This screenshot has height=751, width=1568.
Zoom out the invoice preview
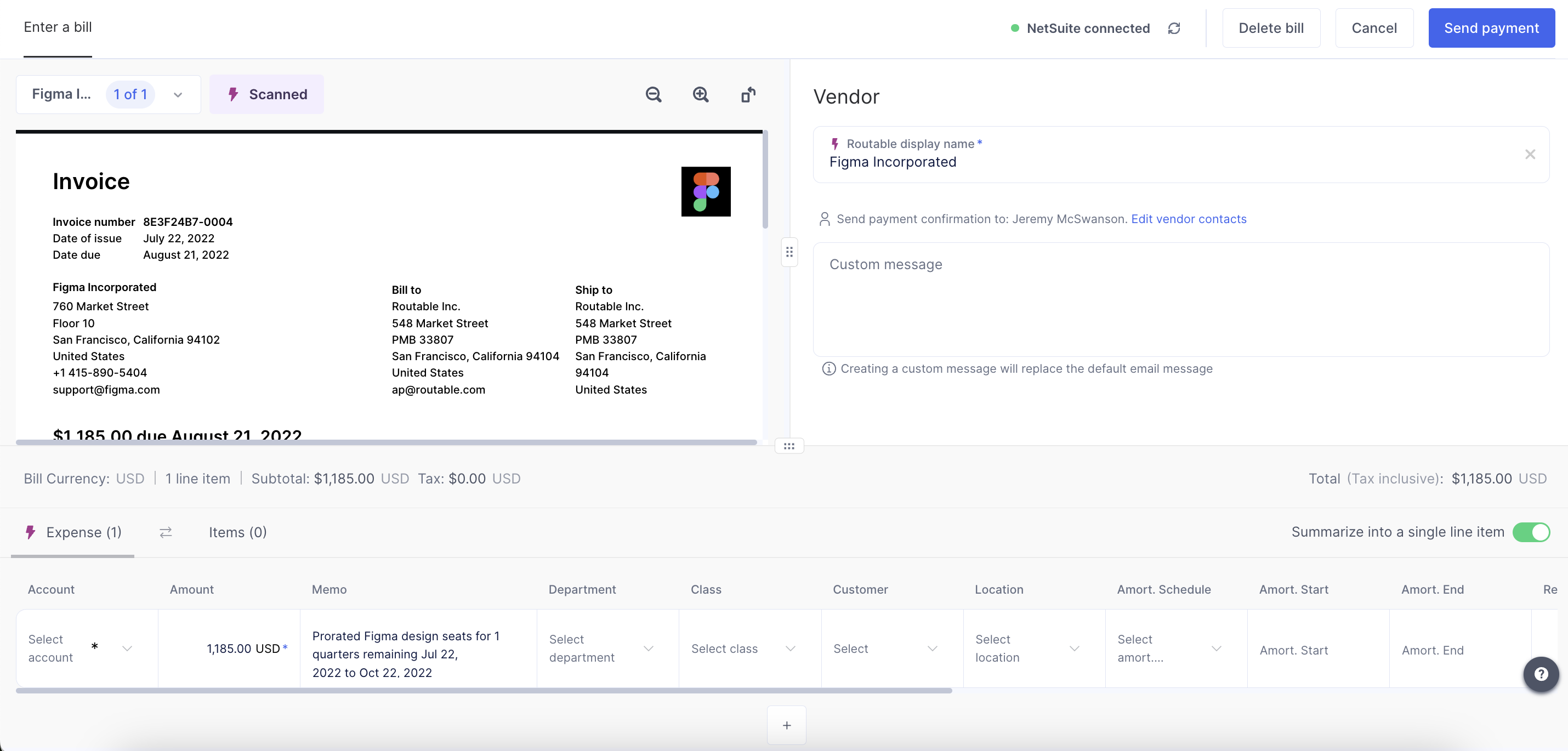pos(653,94)
